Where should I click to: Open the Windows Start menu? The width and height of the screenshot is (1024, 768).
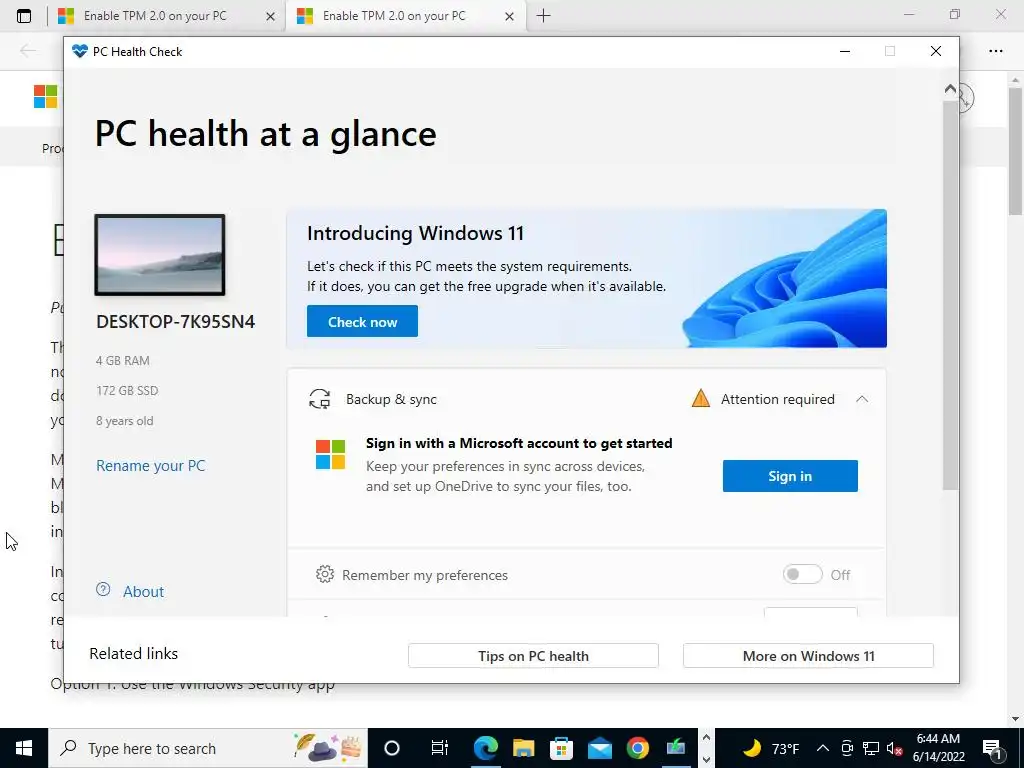pos(24,748)
